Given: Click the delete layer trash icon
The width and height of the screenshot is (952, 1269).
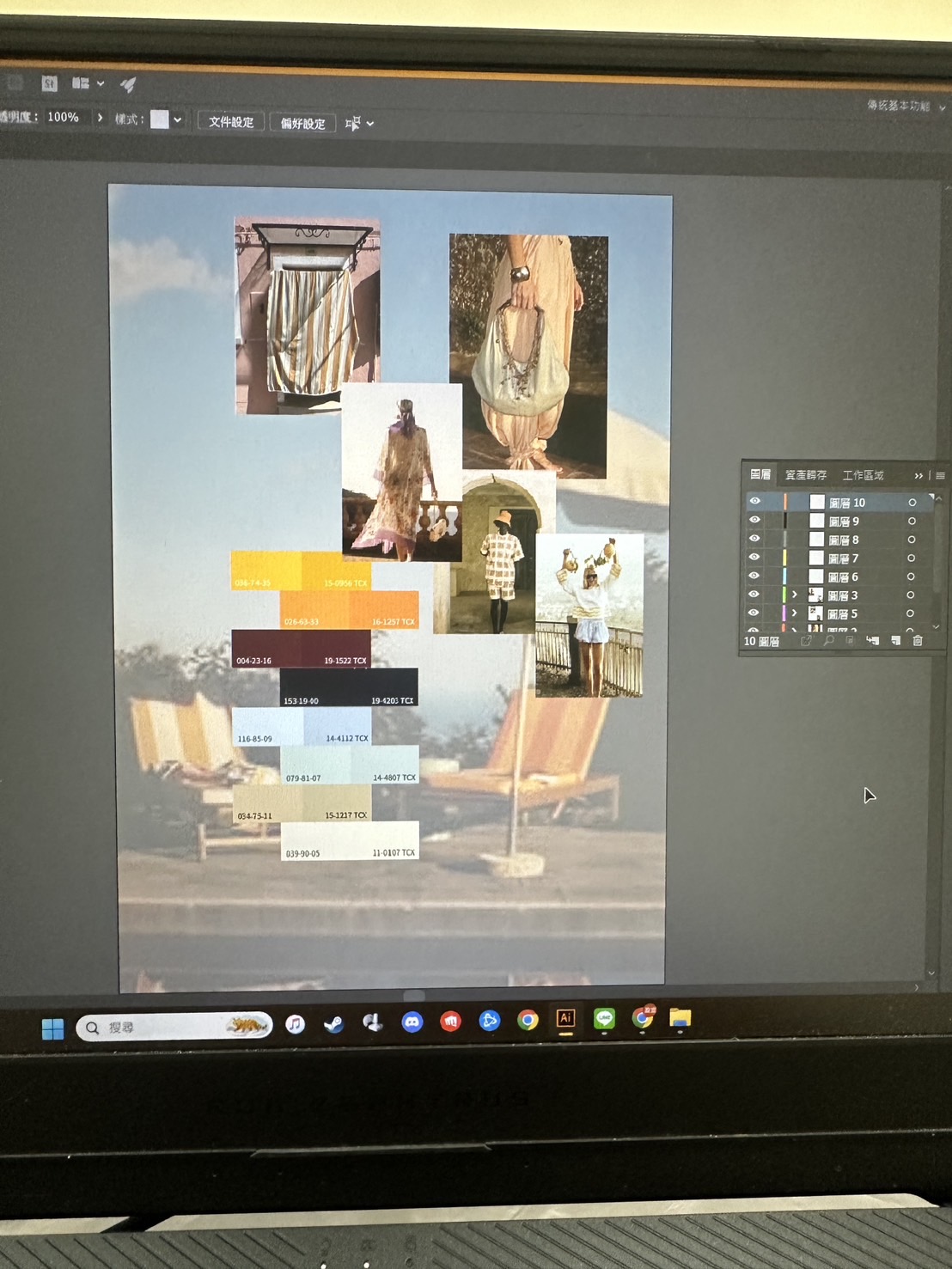Looking at the screenshot, I should 918,641.
